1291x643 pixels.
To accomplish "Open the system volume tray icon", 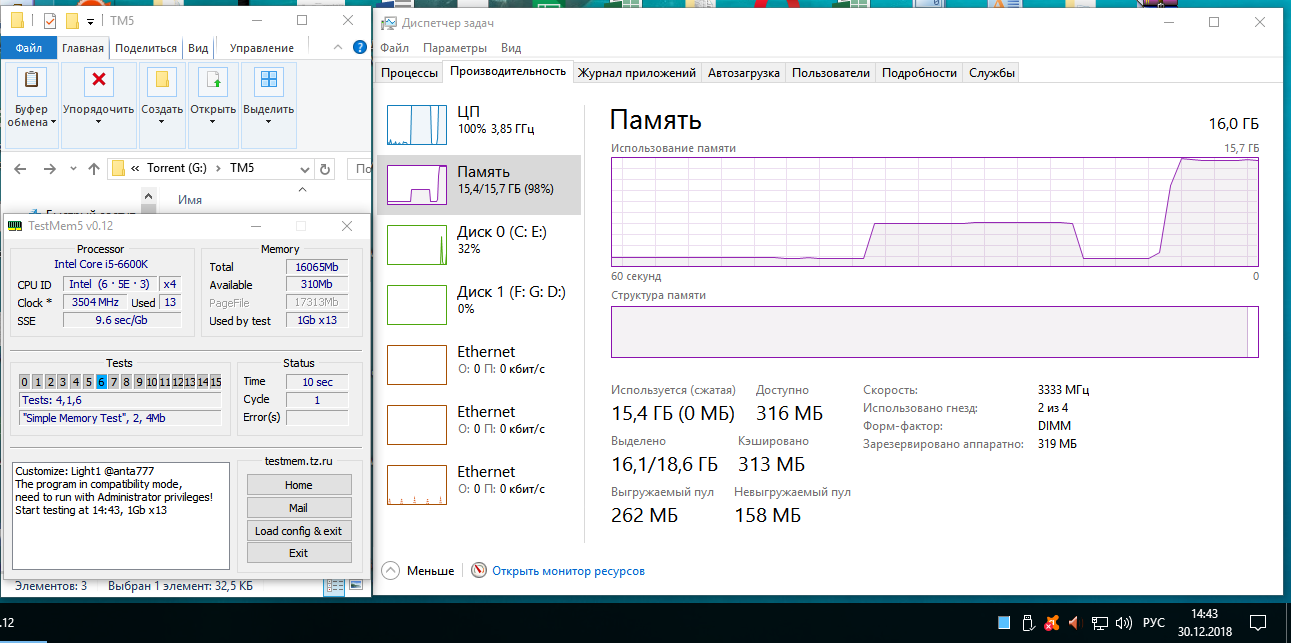I will click(1123, 623).
